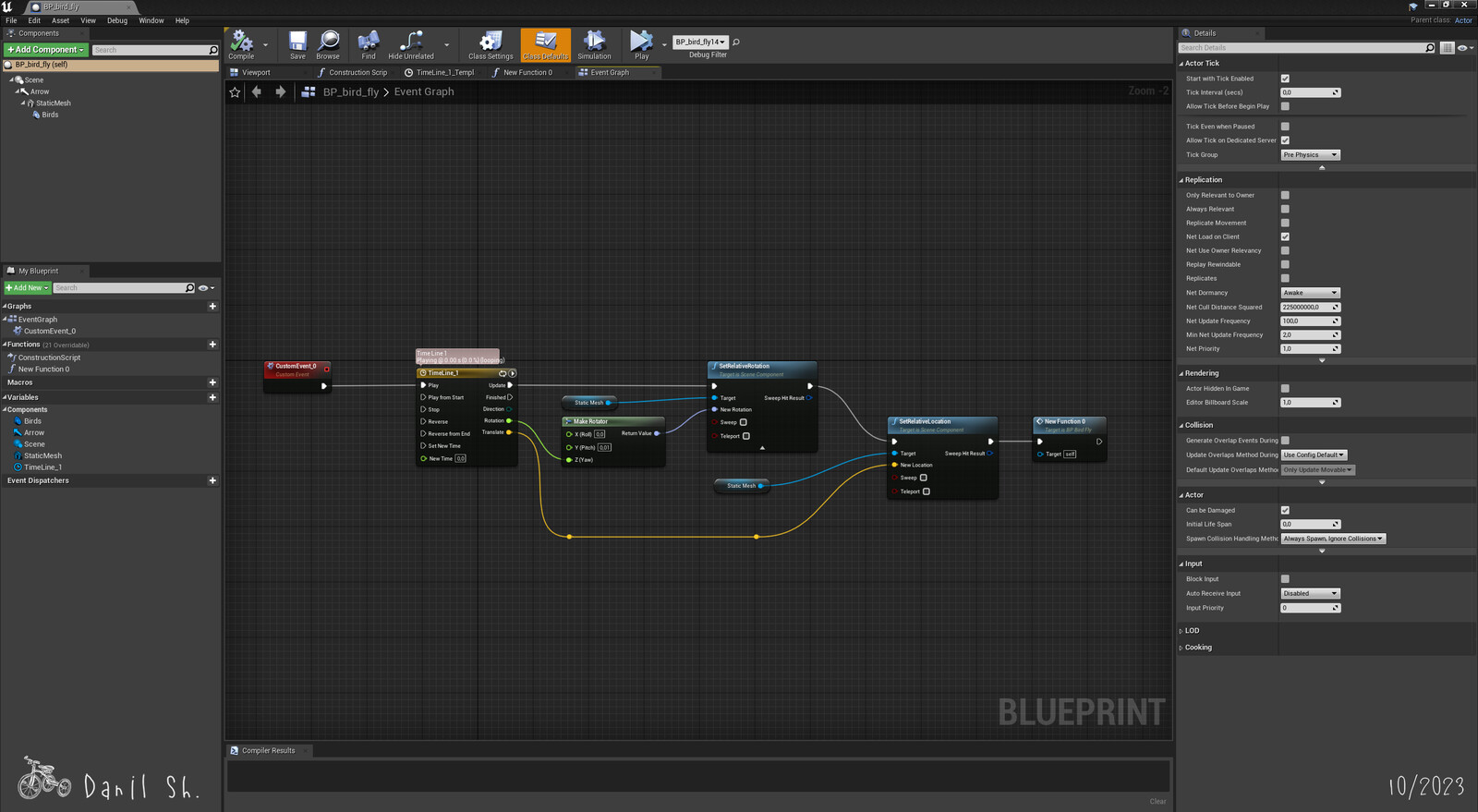Open Auto Receive Input dropdown
Image resolution: width=1478 pixels, height=812 pixels.
coord(1310,593)
